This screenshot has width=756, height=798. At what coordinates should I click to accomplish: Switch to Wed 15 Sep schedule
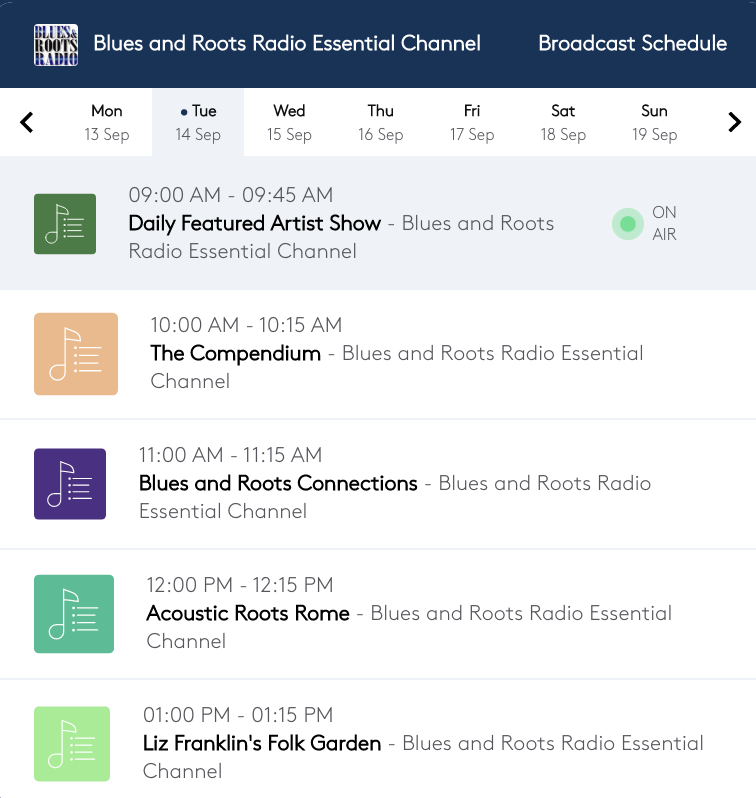[x=289, y=123]
